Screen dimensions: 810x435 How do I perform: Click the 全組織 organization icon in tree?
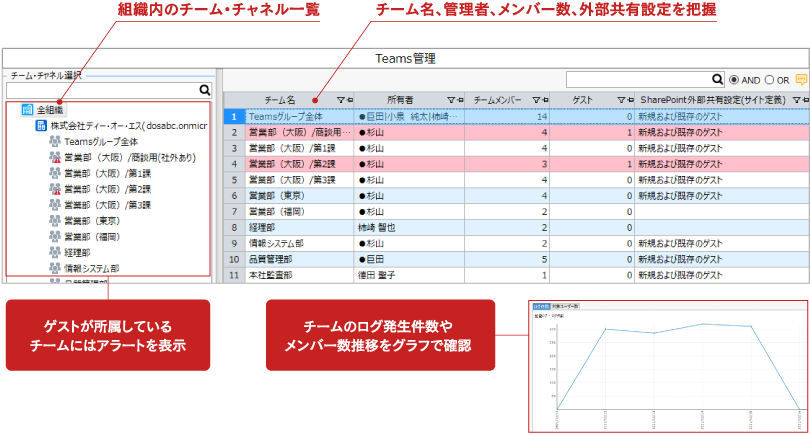click(27, 110)
